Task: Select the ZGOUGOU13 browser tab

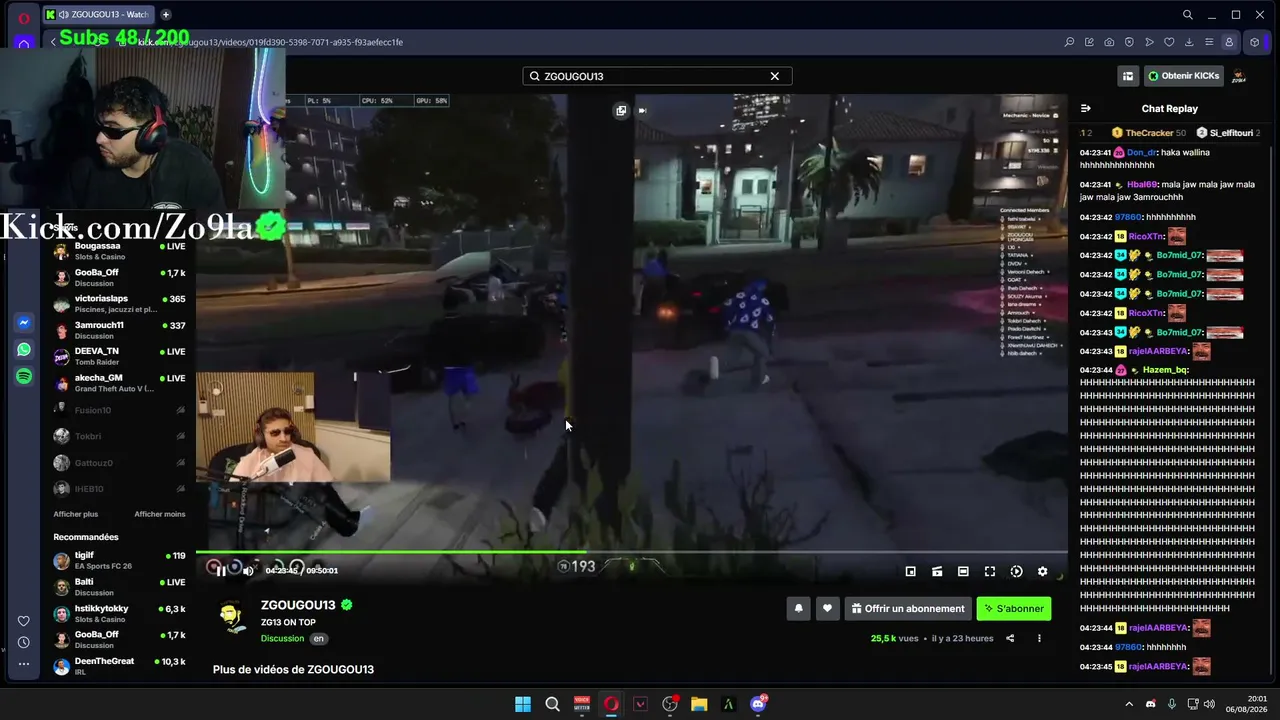Action: [x=97, y=14]
